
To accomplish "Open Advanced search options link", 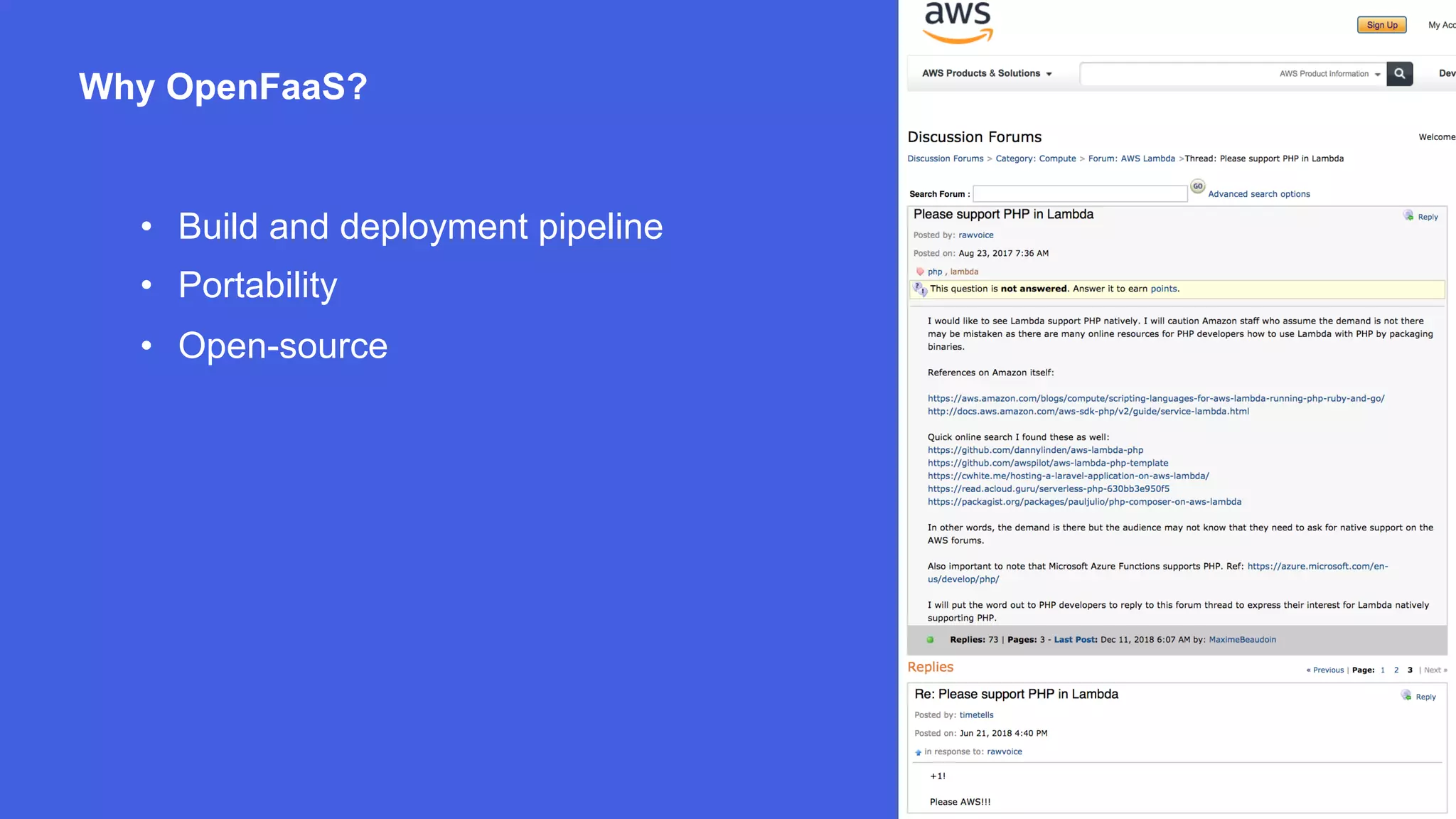I will tap(1258, 194).
